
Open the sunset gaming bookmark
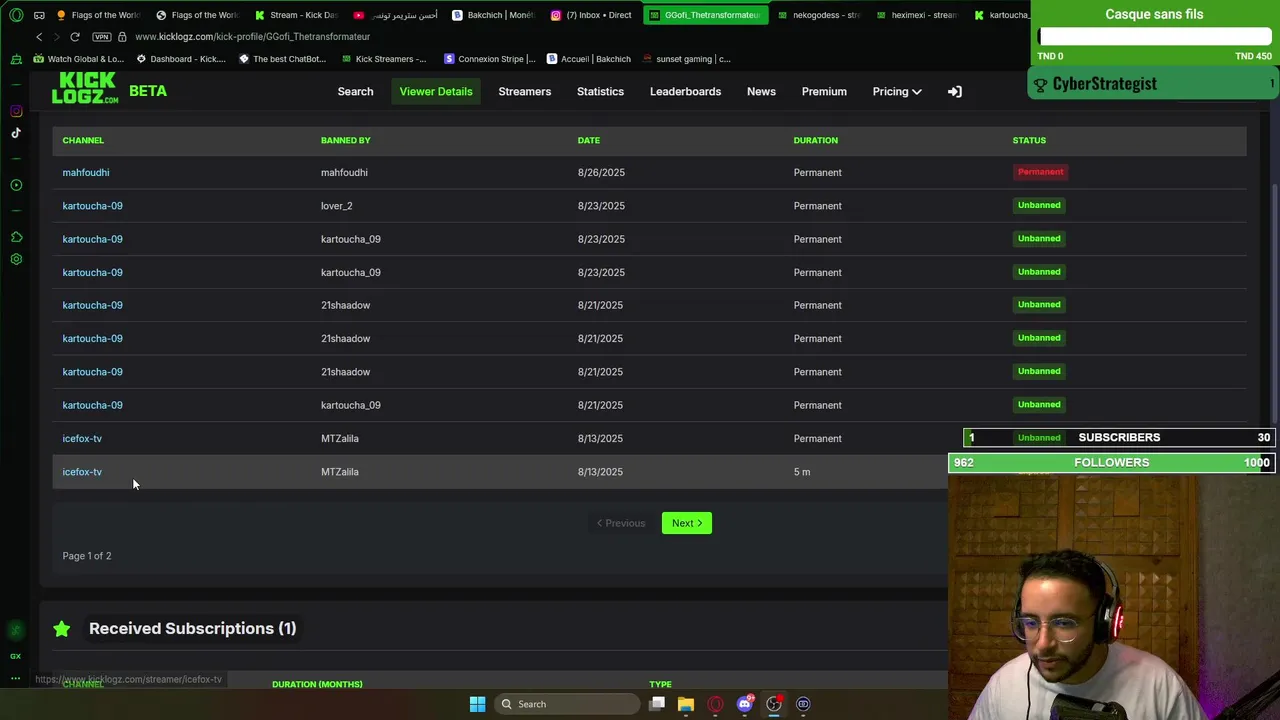(687, 59)
